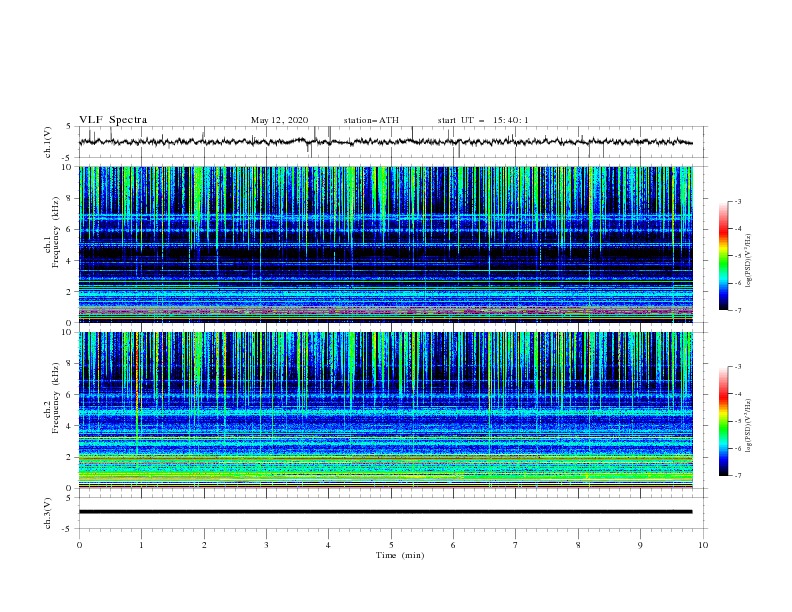
Task: Select the ch.1 colorbar "log(PSD)(V²/Hz)" label
Action: coord(748,261)
